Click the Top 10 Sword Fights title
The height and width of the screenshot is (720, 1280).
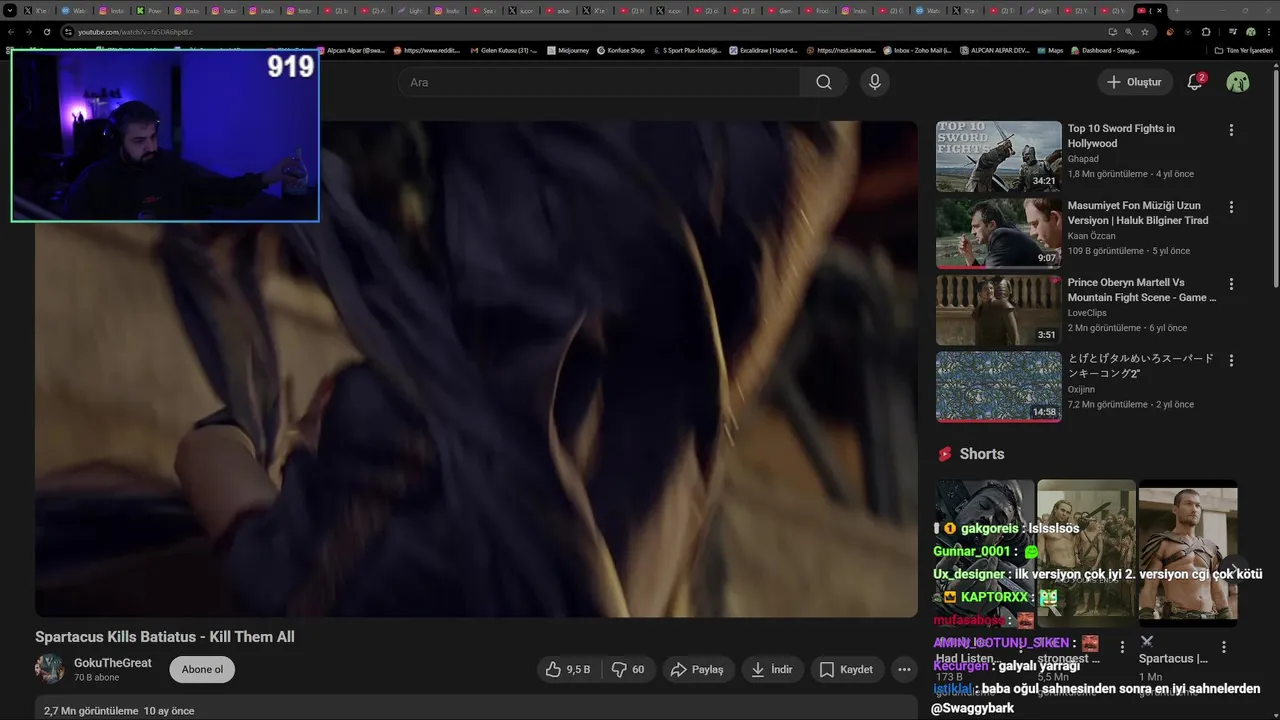1121,136
